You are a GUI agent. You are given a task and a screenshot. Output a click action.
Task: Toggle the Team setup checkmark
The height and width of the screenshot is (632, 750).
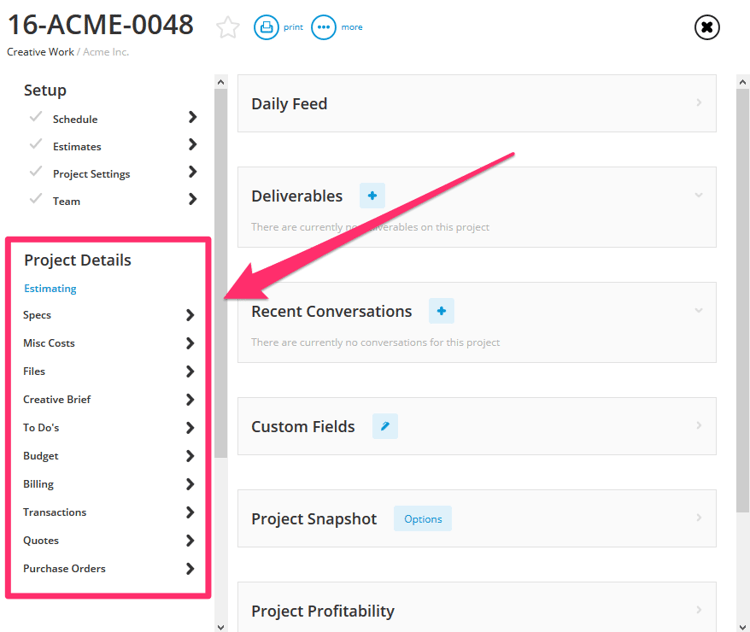(36, 200)
